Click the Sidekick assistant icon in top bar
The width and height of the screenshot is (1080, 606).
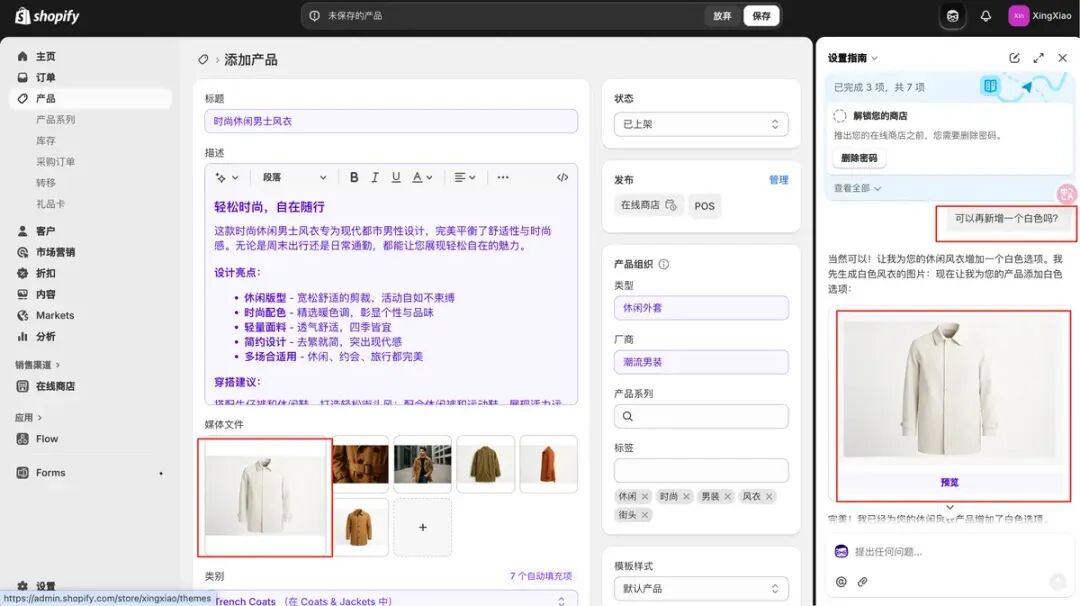pyautogui.click(x=953, y=16)
